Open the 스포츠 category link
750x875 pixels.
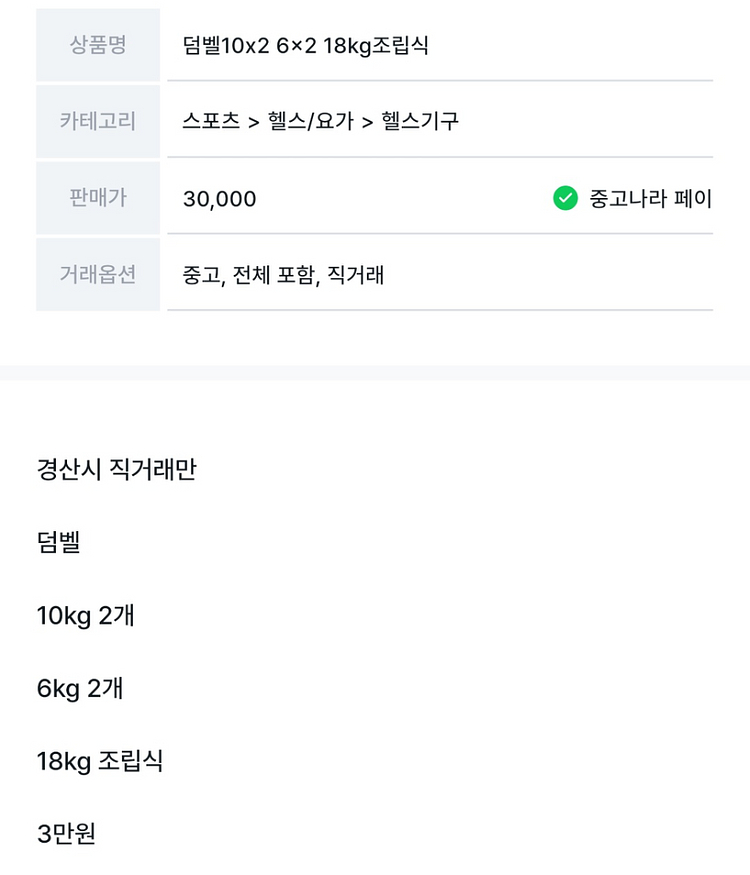click(211, 121)
